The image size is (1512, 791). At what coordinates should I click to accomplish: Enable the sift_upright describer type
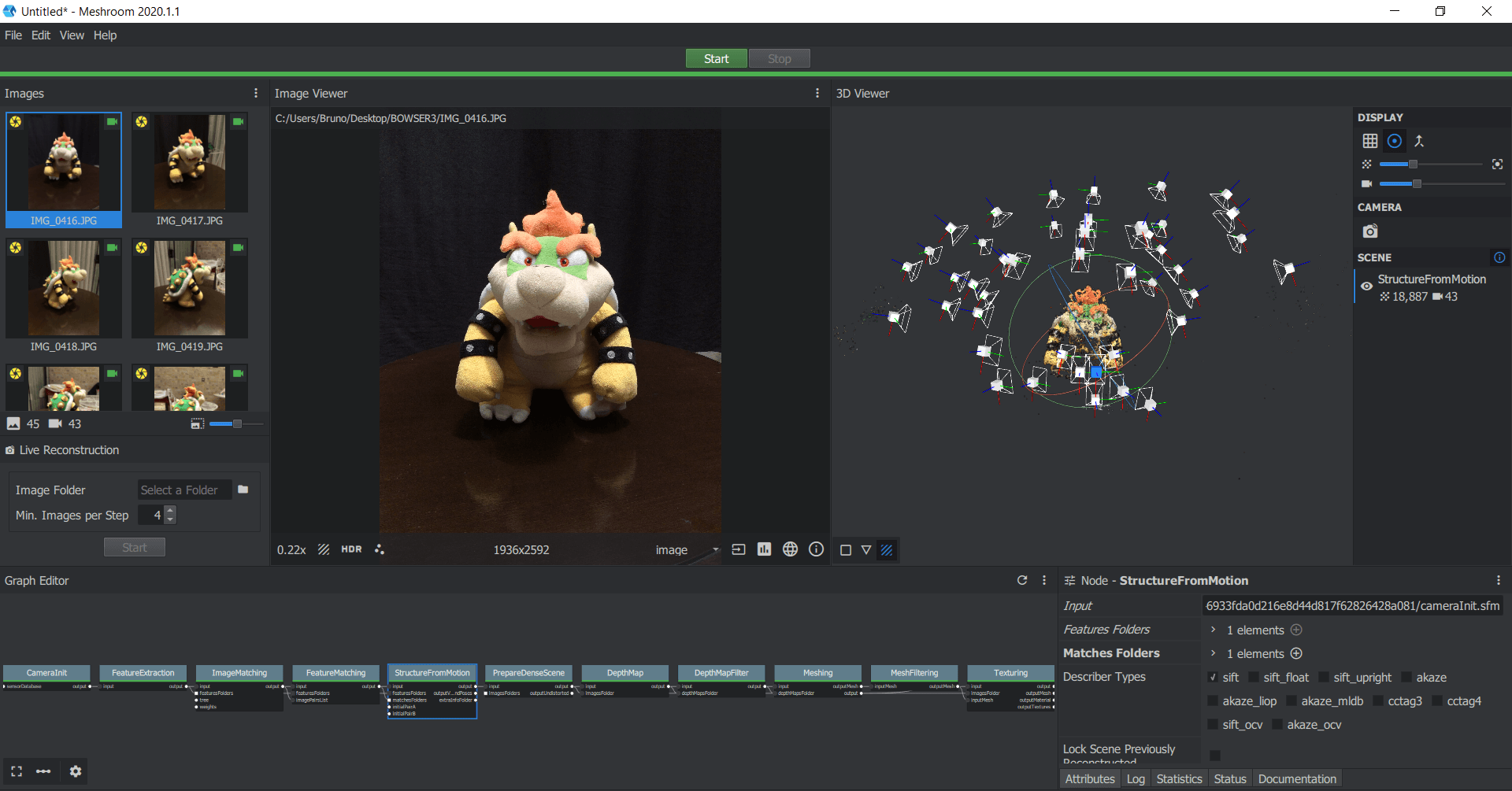pyautogui.click(x=1324, y=677)
